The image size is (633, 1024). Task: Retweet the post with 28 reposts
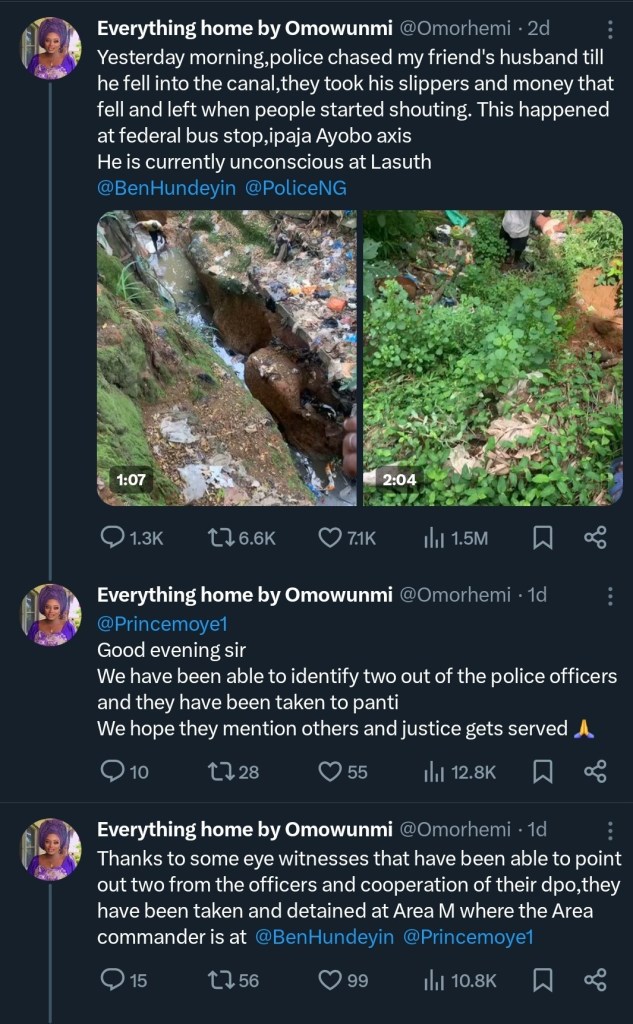pos(218,771)
